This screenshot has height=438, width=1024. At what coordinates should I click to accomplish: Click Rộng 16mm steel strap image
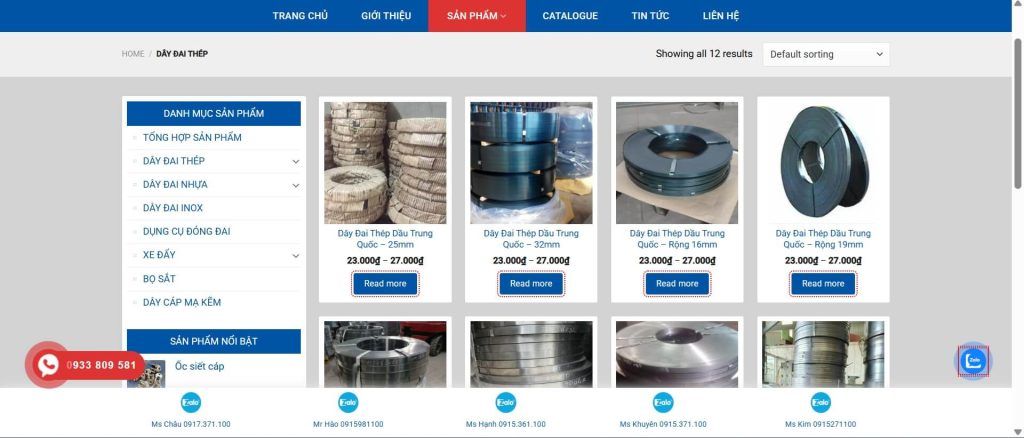677,163
